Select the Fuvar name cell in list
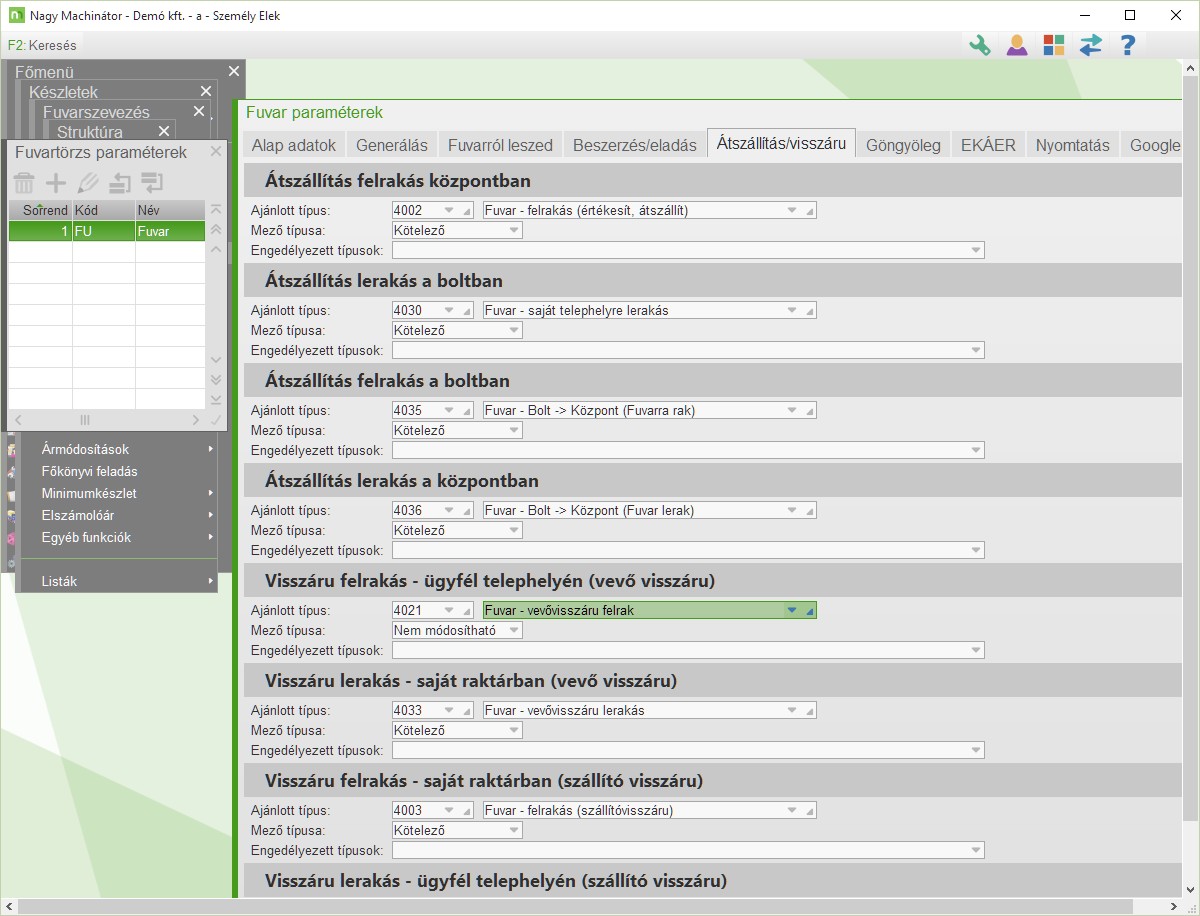 pos(170,231)
